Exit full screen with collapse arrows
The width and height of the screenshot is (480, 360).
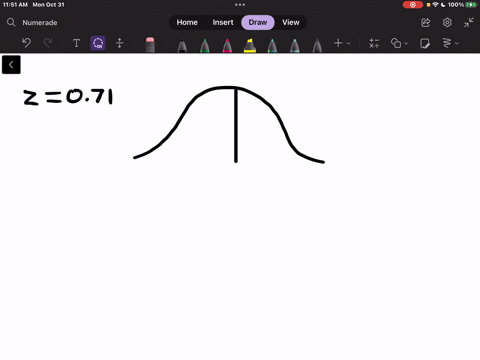pyautogui.click(x=469, y=22)
